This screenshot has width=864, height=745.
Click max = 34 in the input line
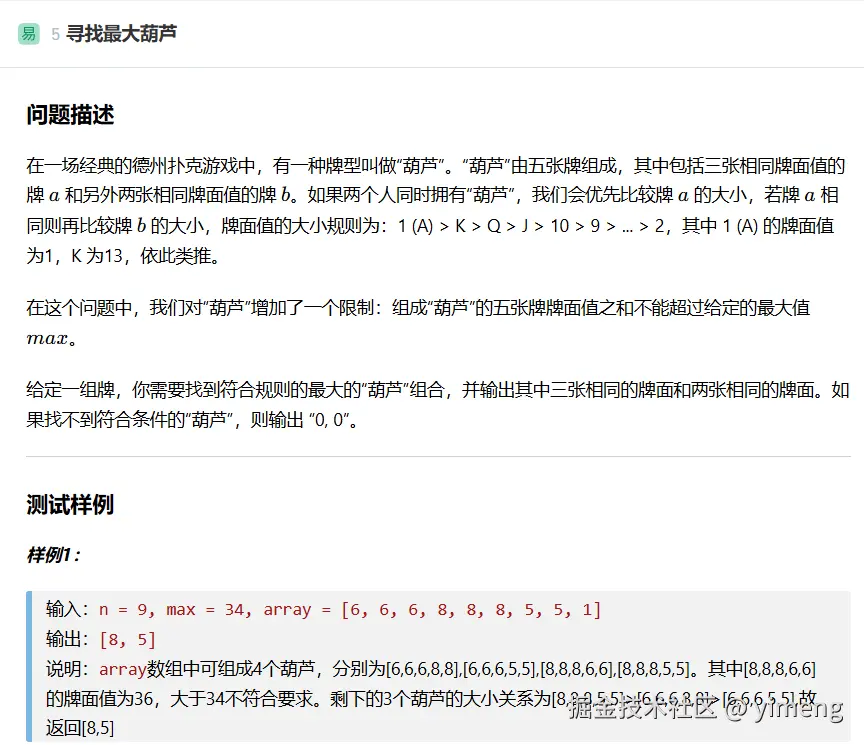coord(210,610)
